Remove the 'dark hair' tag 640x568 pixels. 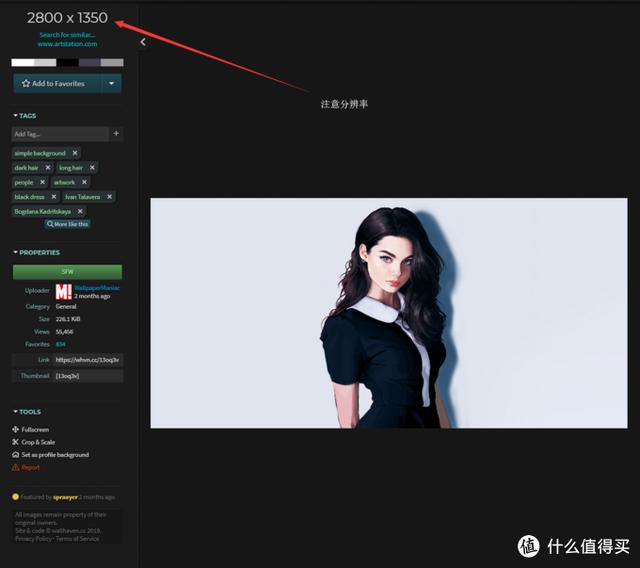click(x=48, y=167)
